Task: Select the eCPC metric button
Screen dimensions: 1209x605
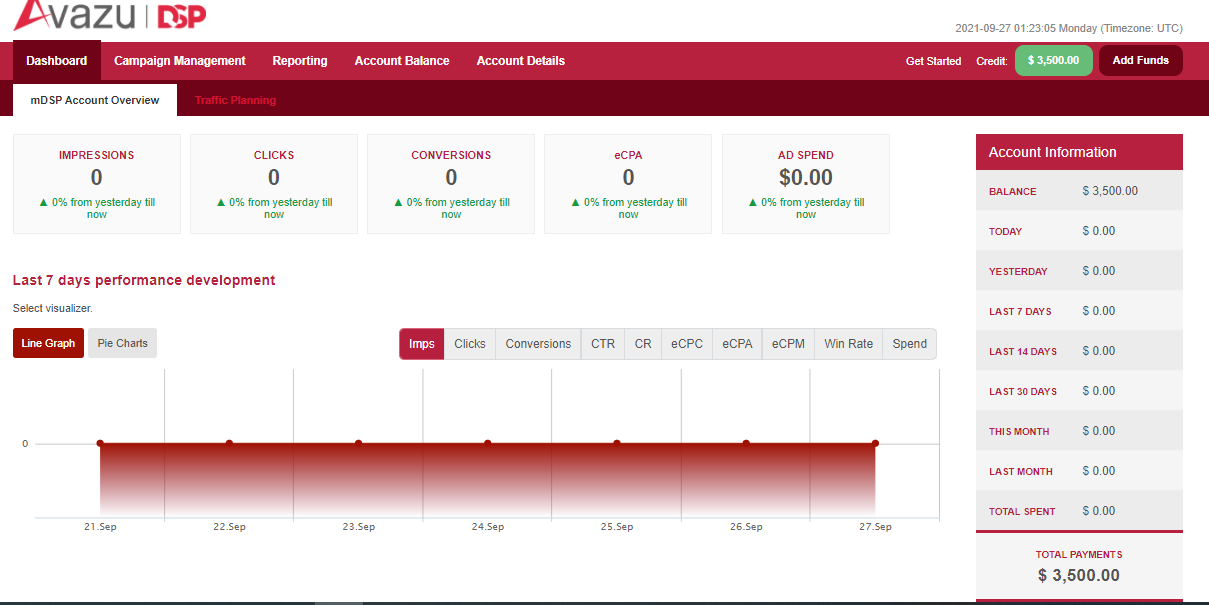Action: (x=687, y=344)
